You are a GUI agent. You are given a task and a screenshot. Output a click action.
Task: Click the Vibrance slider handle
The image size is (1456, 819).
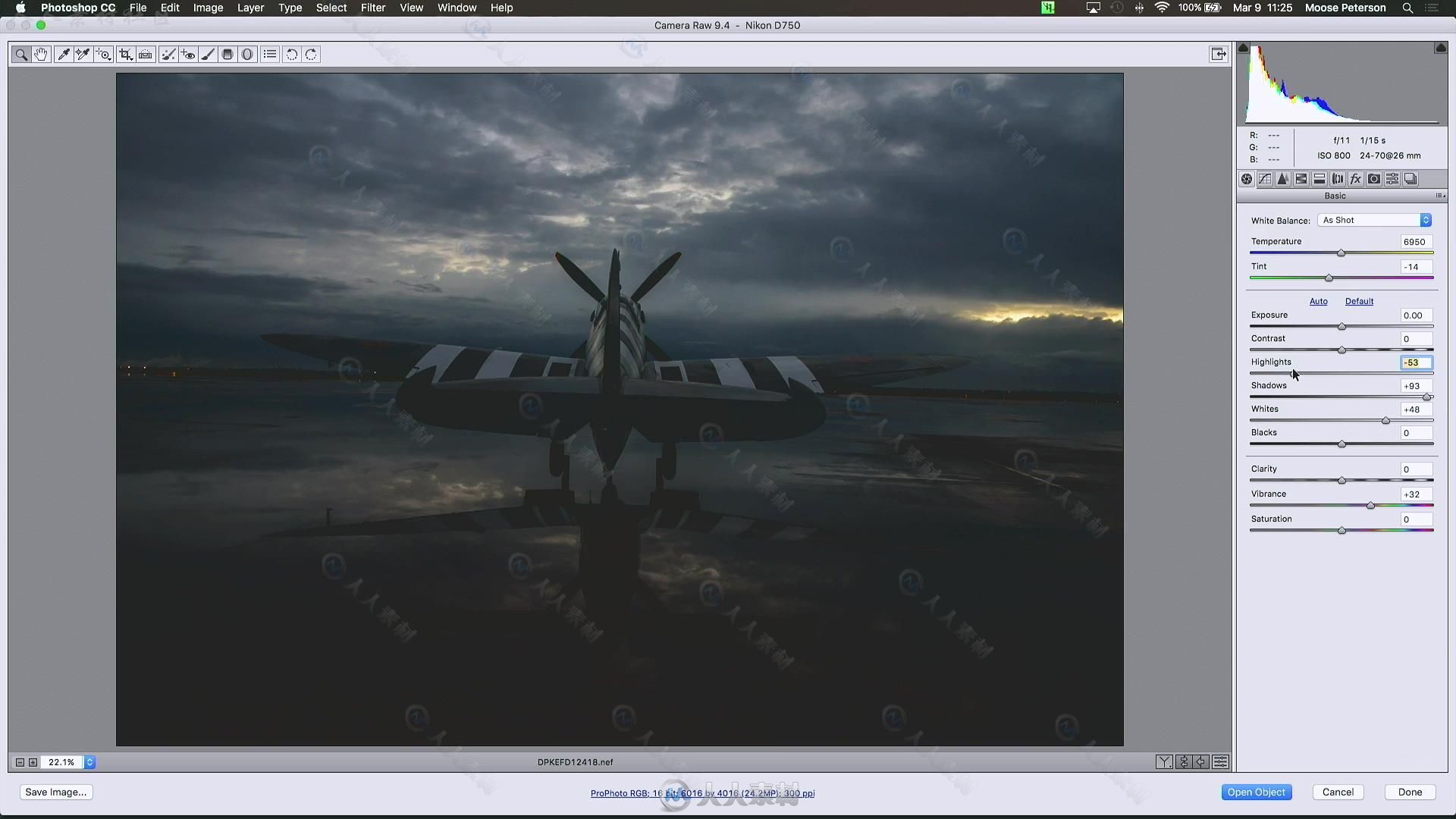point(1370,506)
